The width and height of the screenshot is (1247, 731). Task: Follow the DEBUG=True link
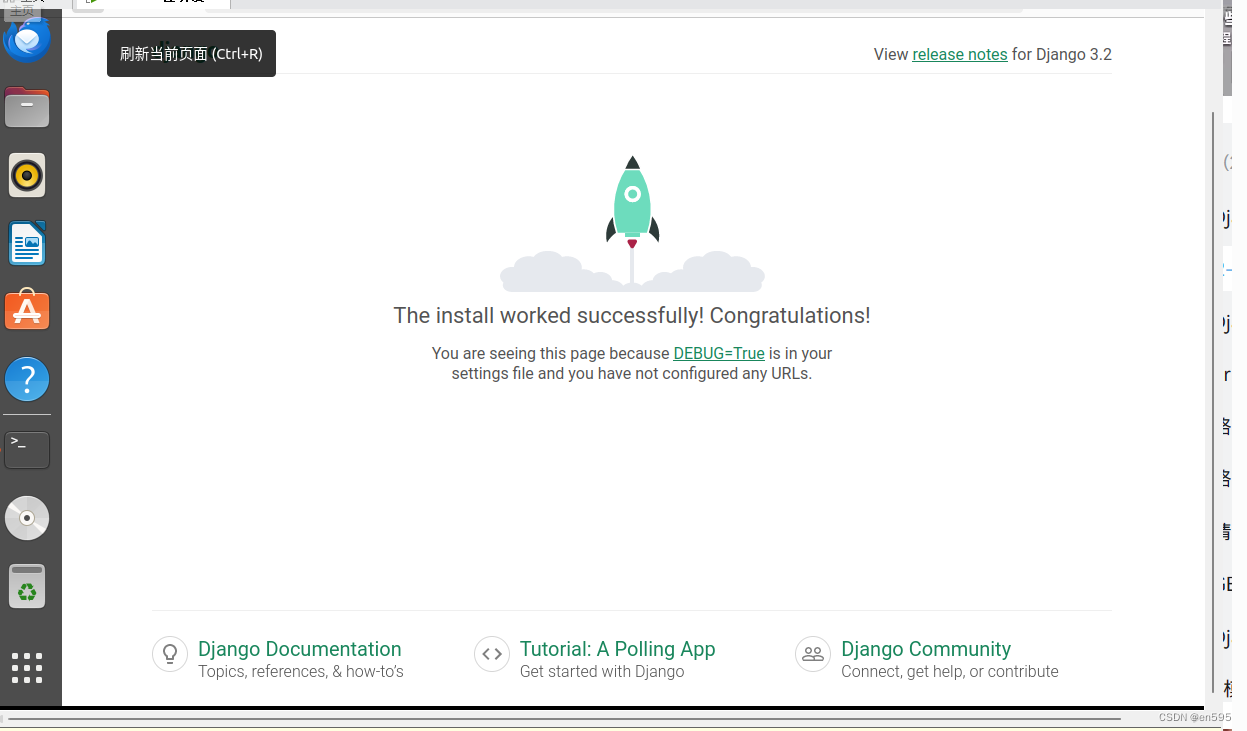tap(719, 353)
